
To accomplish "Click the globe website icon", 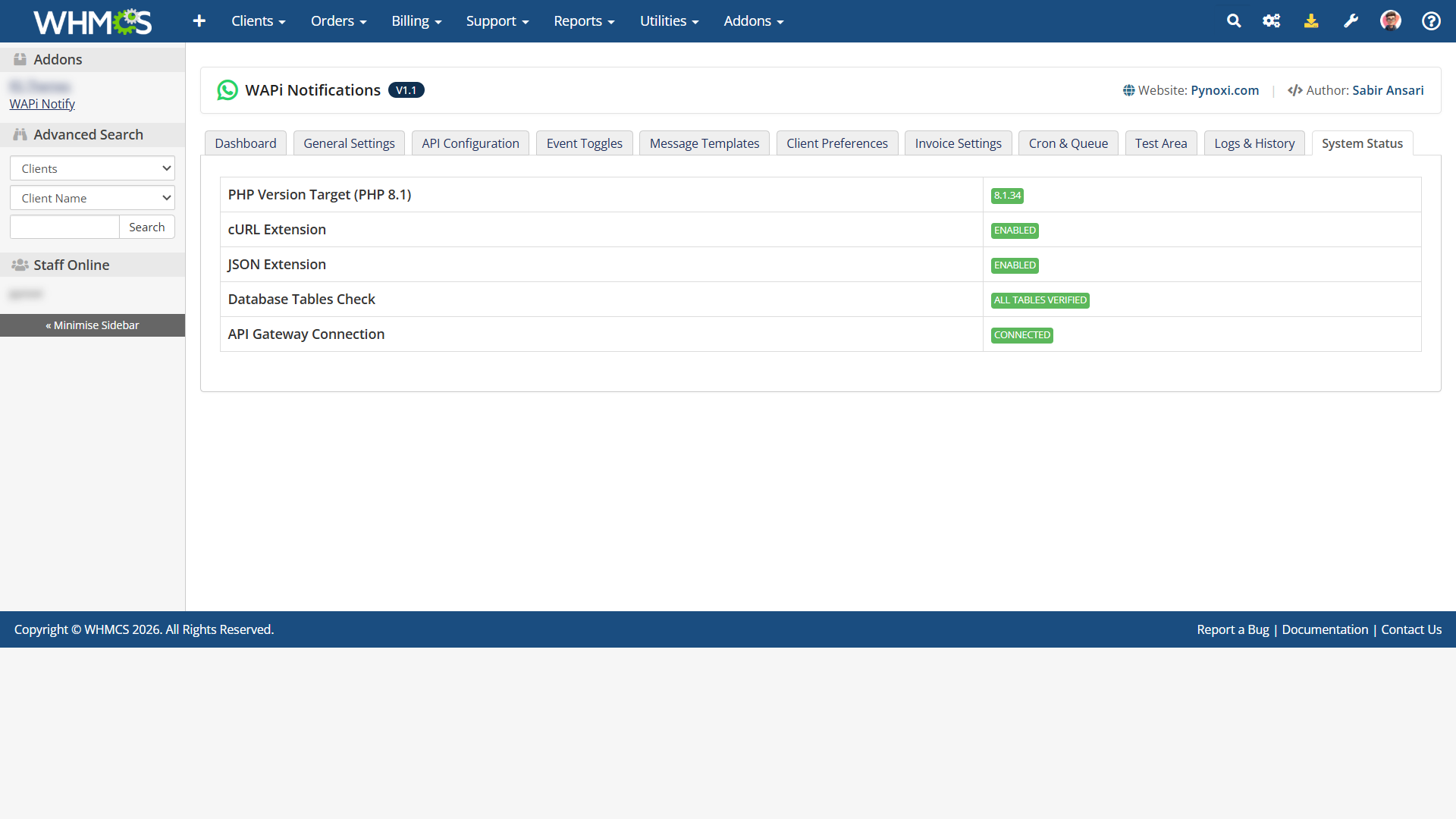I will pyautogui.click(x=1128, y=90).
